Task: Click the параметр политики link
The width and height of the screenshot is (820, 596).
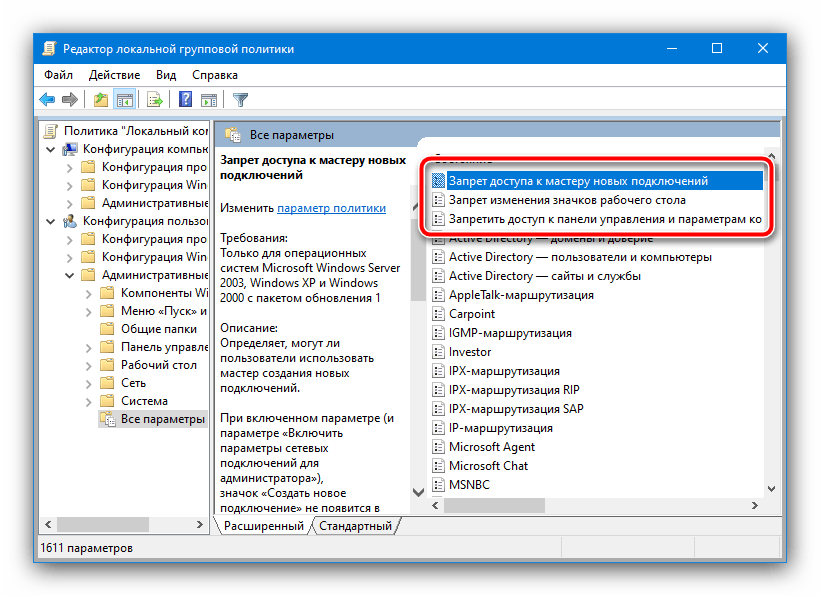Action: (x=332, y=208)
